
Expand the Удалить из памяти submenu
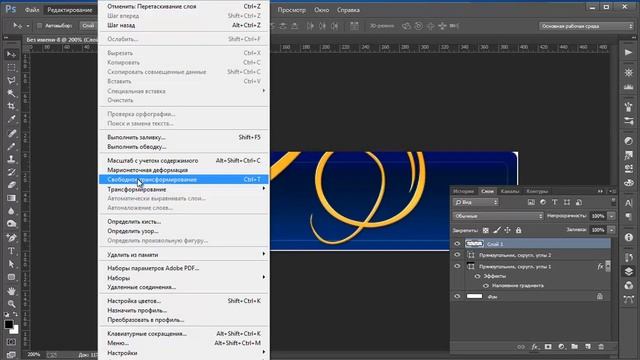point(184,255)
